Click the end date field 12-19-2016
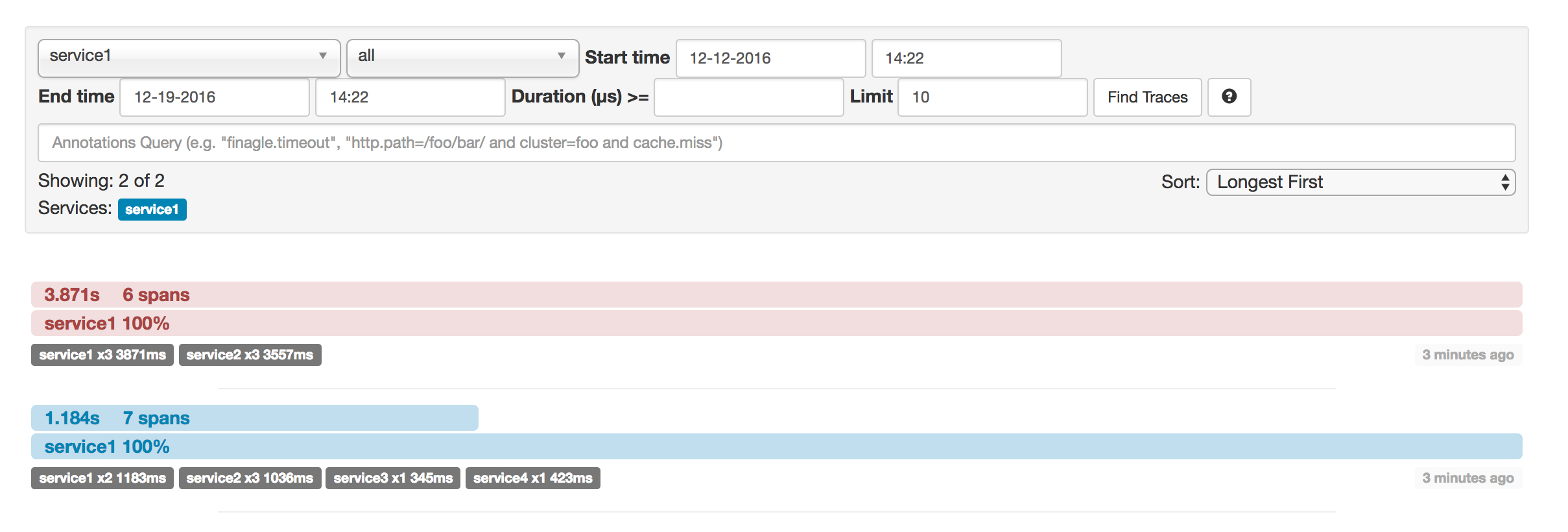1568x532 pixels. (x=214, y=97)
